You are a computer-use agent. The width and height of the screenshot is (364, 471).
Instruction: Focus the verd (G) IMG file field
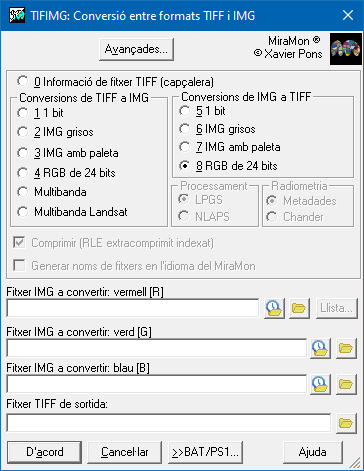coord(156,348)
